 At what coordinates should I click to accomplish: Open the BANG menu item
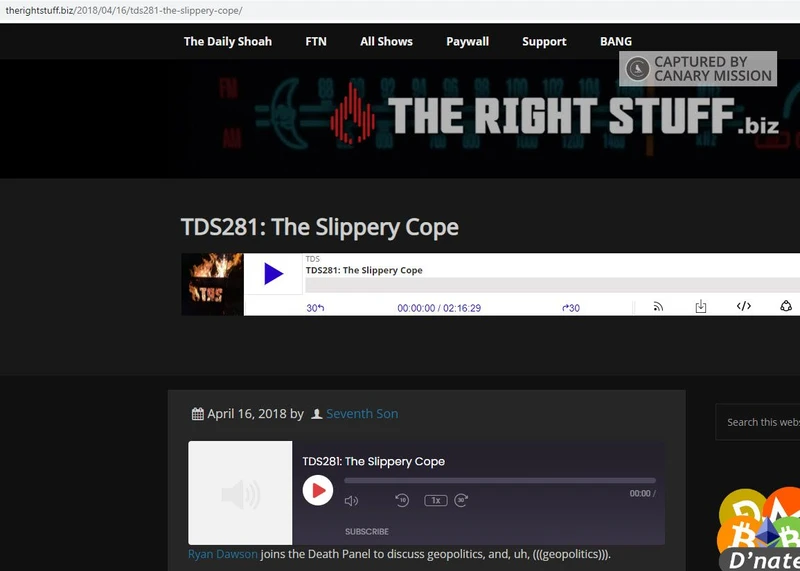616,41
